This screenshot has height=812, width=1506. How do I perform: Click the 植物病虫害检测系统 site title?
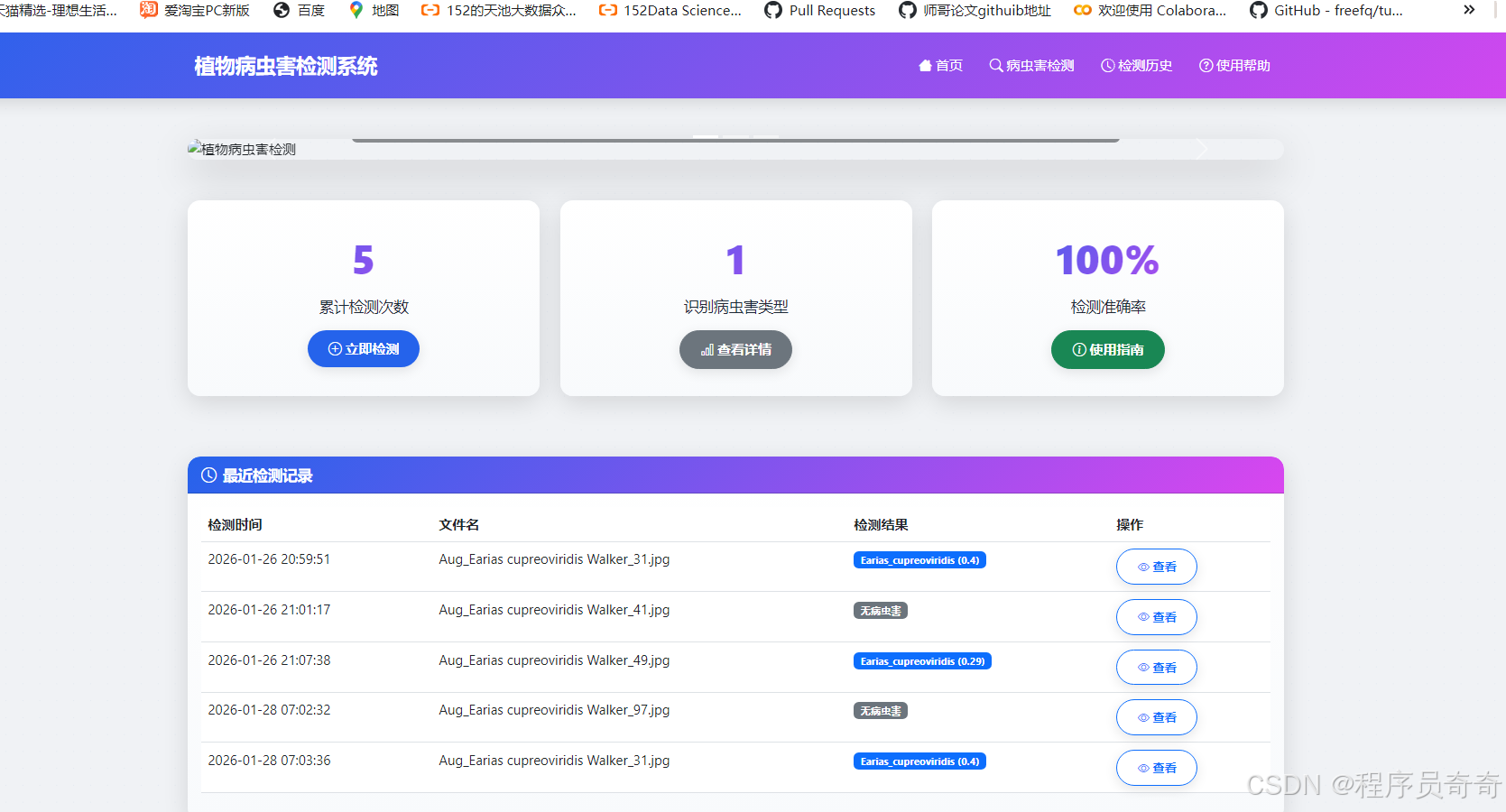tap(286, 66)
